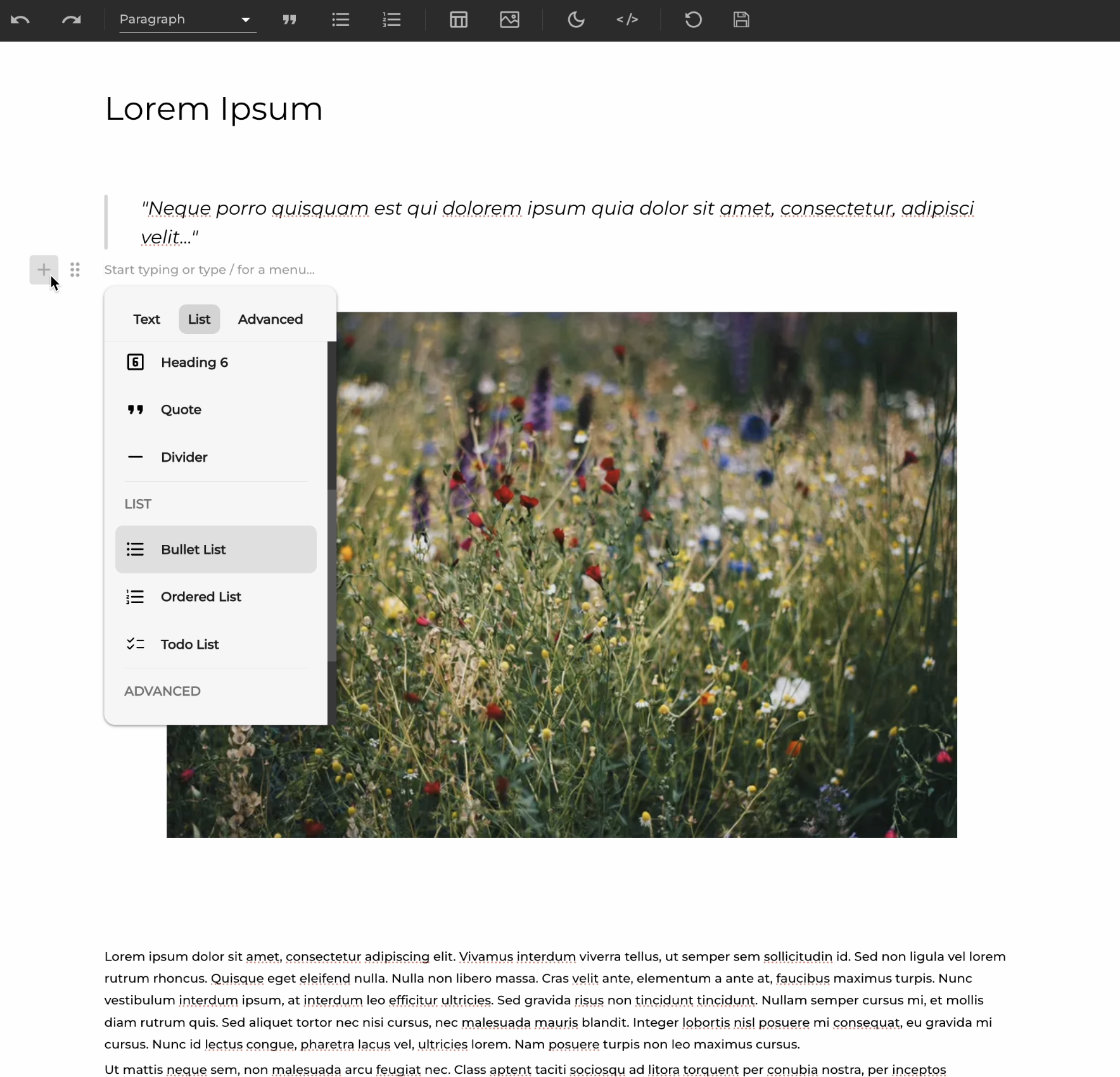Toggle the code view icon
Screen dimensions: 1120x1077
tap(627, 20)
